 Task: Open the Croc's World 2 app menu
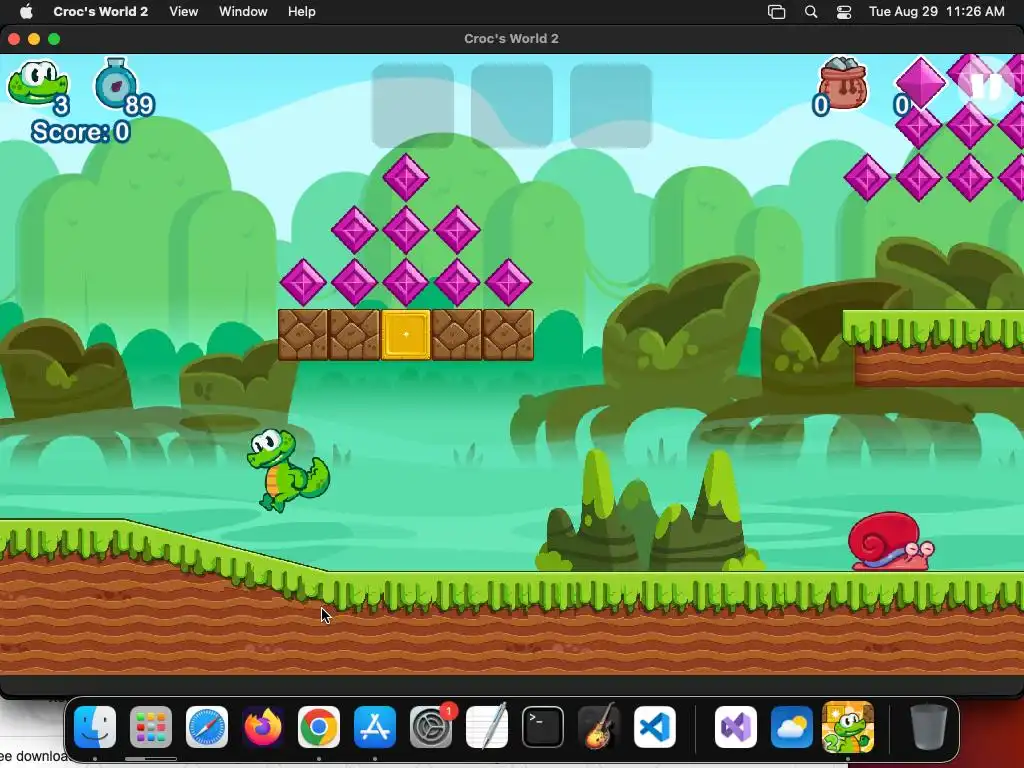(101, 11)
